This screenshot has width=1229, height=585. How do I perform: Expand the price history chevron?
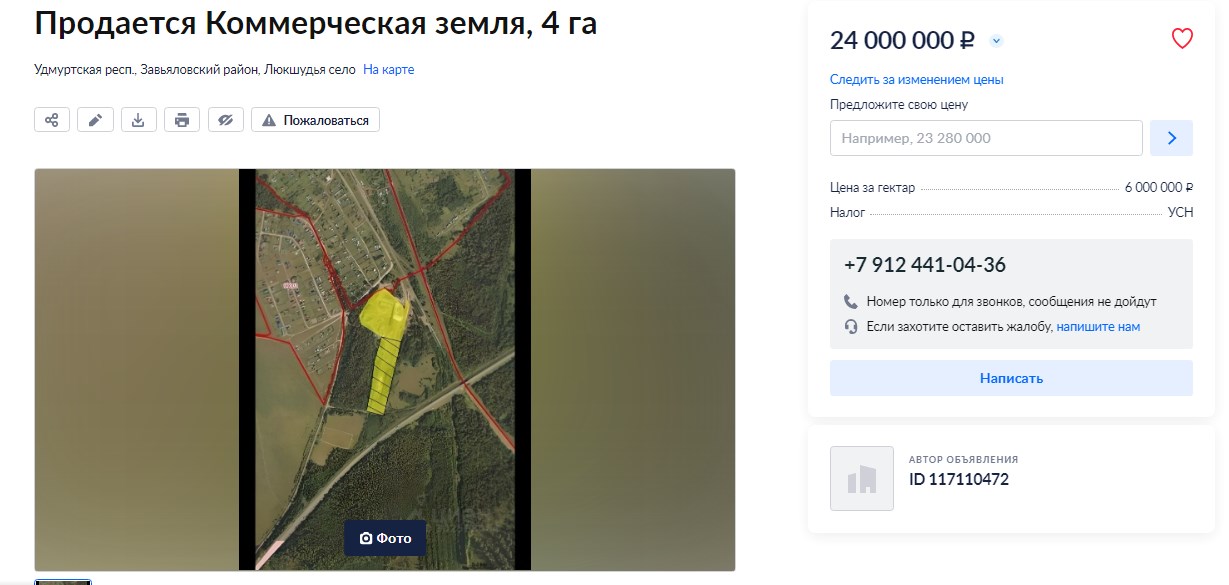click(x=996, y=41)
